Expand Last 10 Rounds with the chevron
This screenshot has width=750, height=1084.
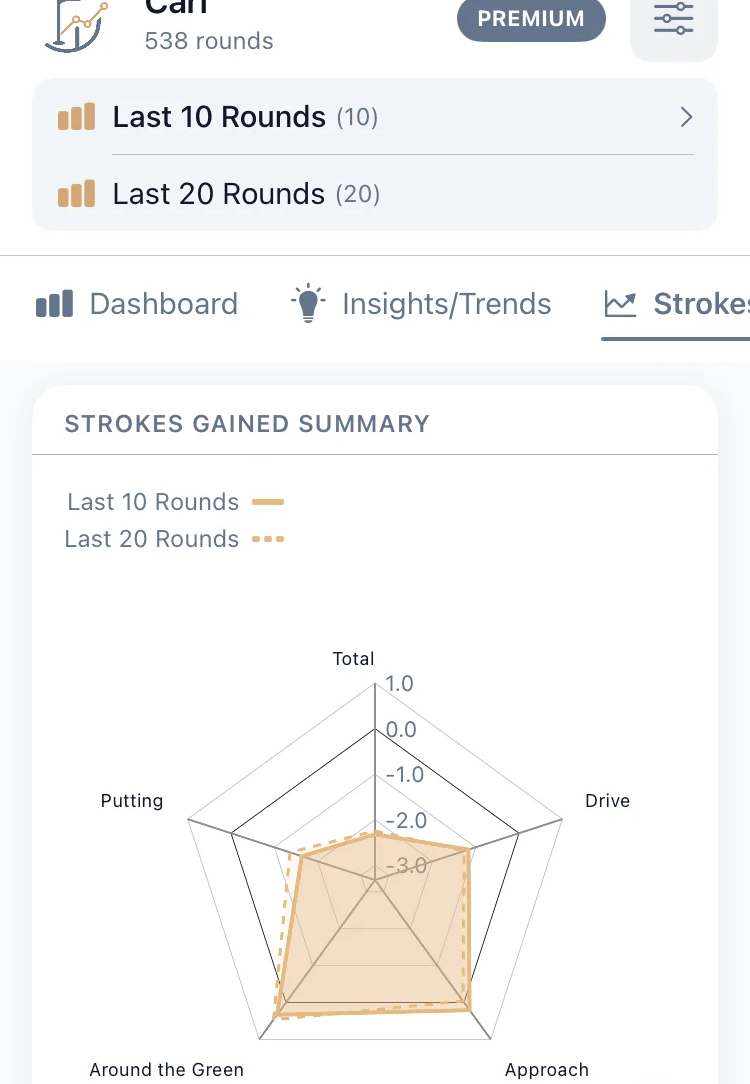coord(686,117)
